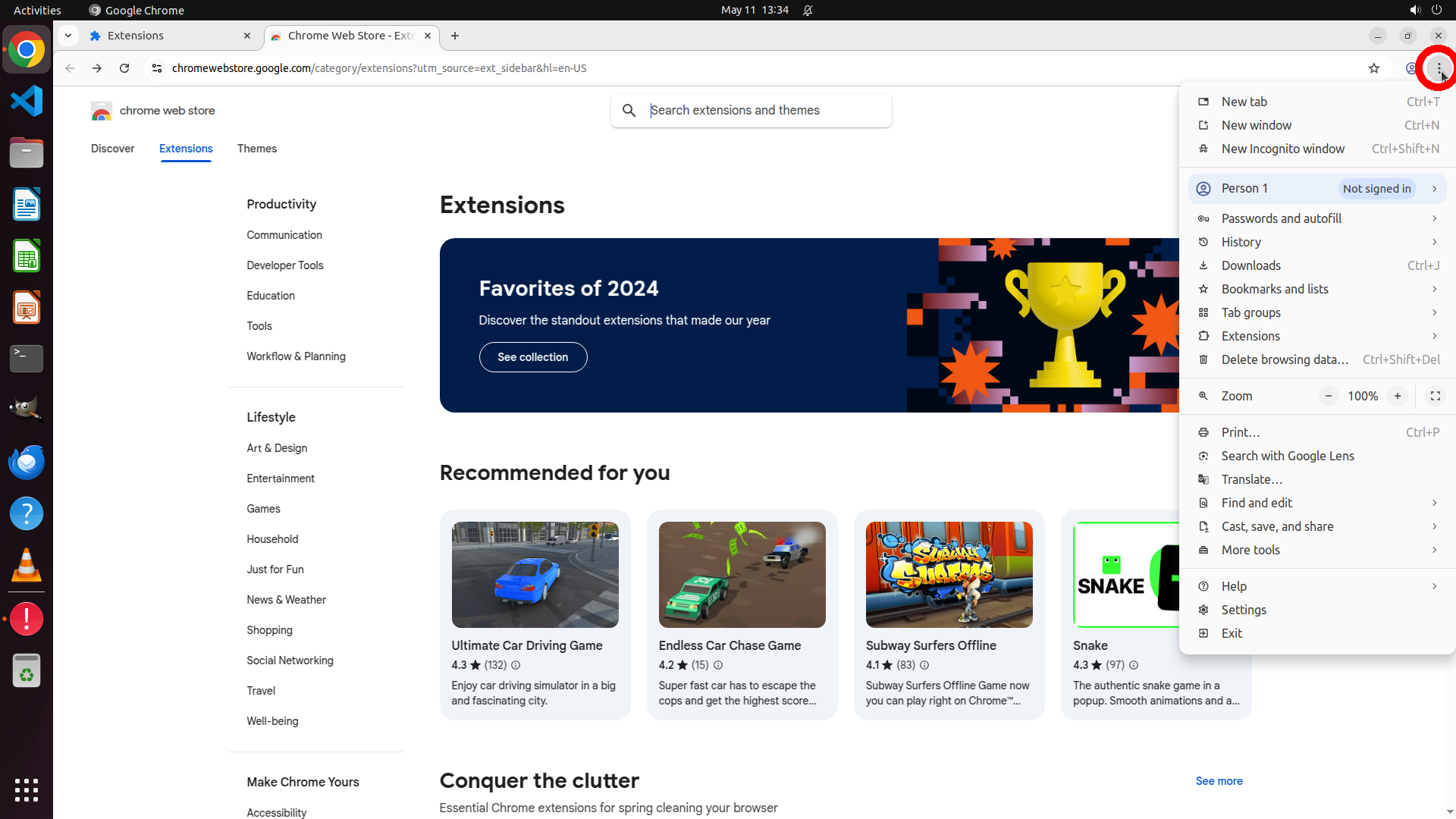The height and width of the screenshot is (819, 1456).
Task: Switch to the Themes tab
Action: pyautogui.click(x=256, y=149)
